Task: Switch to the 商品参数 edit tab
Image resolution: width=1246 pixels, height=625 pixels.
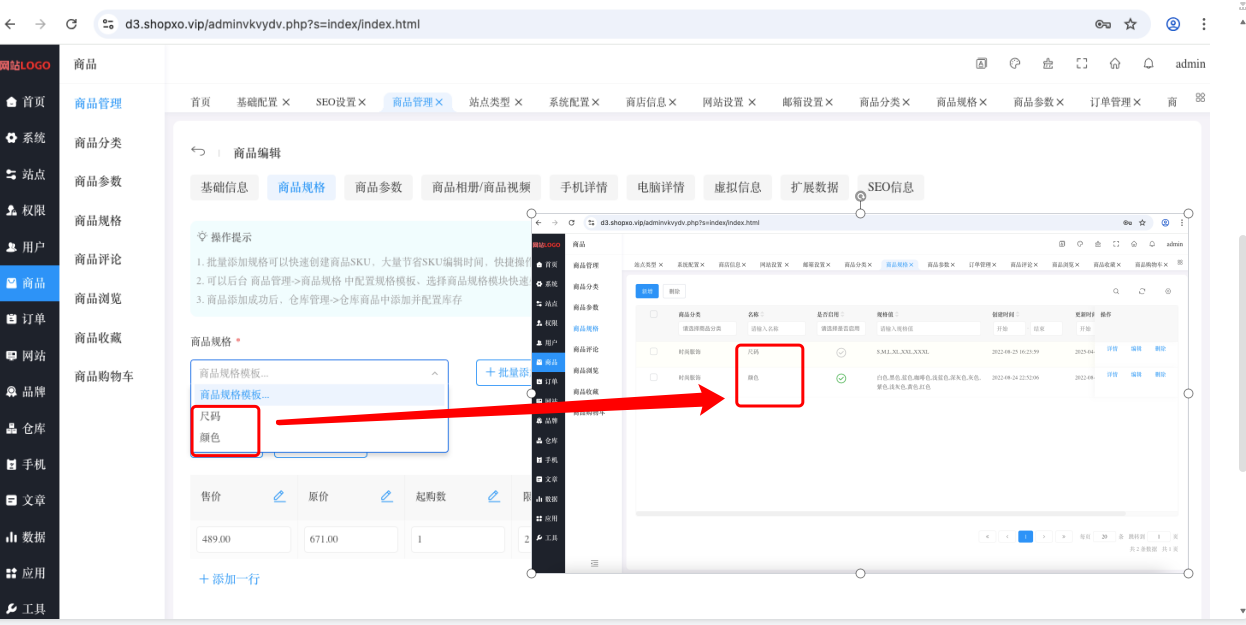Action: pyautogui.click(x=379, y=187)
